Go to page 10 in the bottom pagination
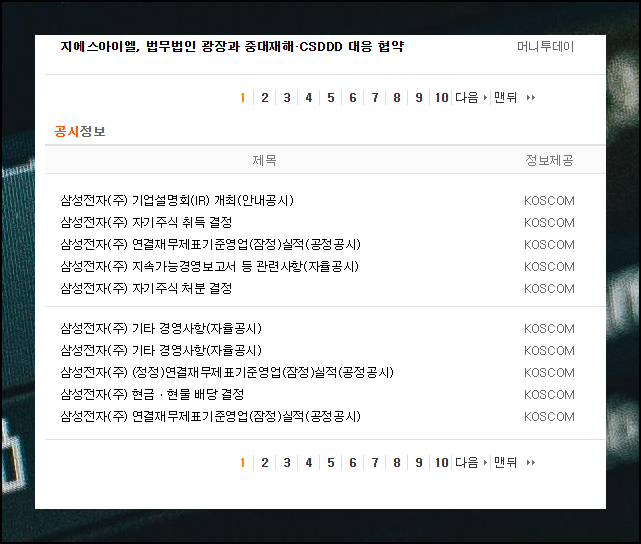Viewport: 641px width, 544px height. [442, 463]
